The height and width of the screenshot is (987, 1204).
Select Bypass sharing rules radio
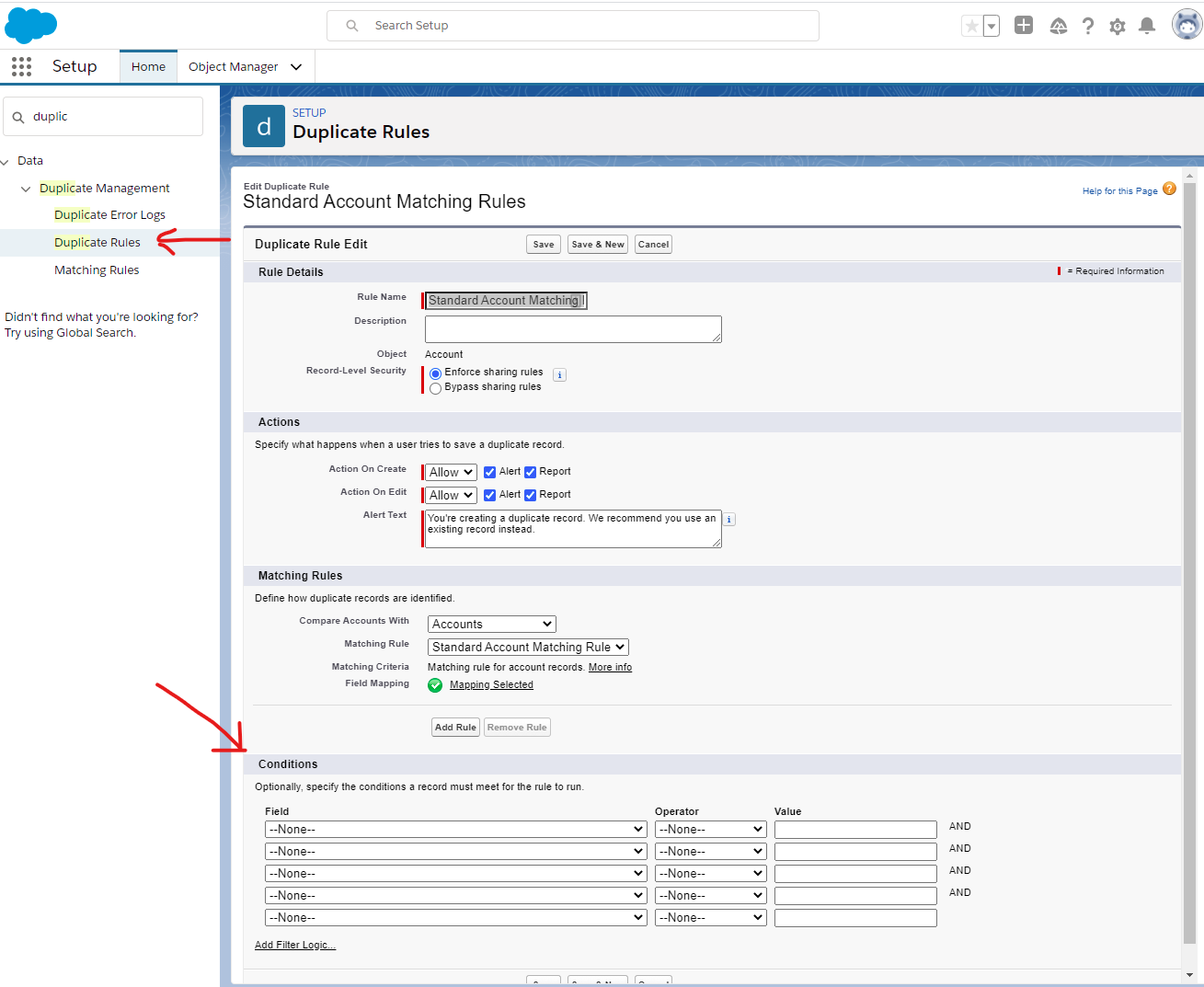[x=435, y=388]
